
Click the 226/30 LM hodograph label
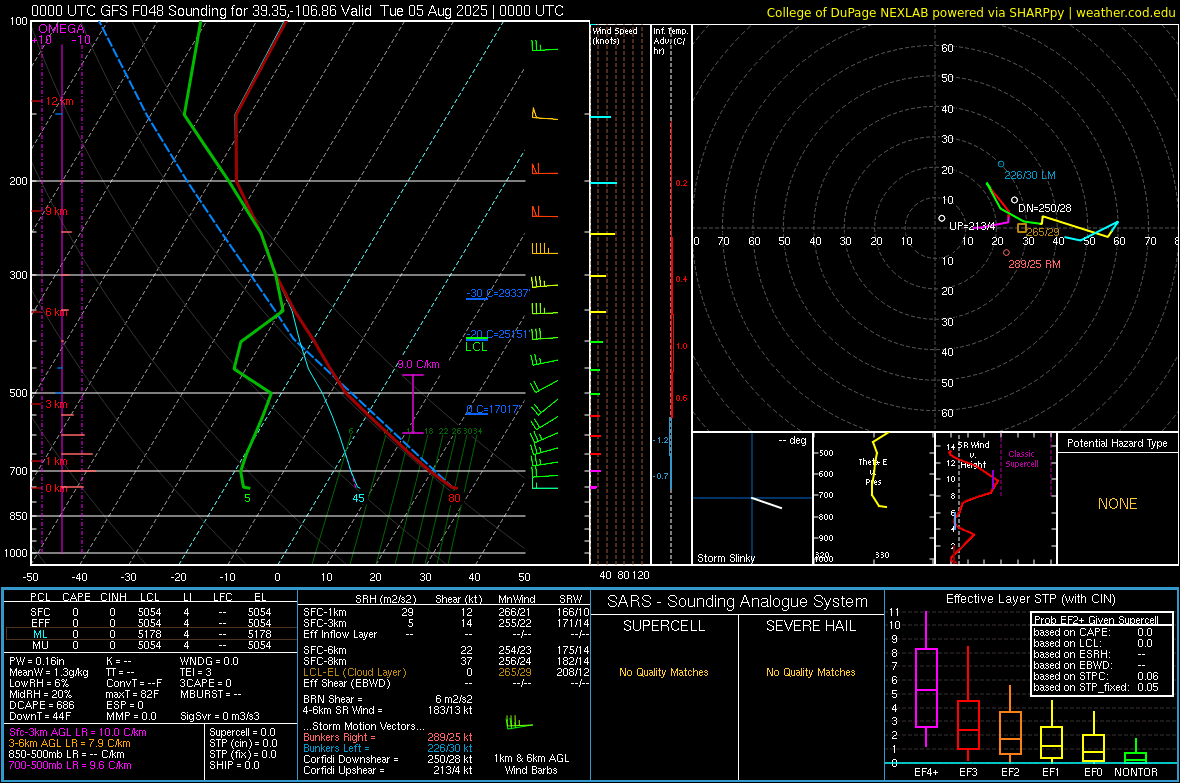(1029, 175)
